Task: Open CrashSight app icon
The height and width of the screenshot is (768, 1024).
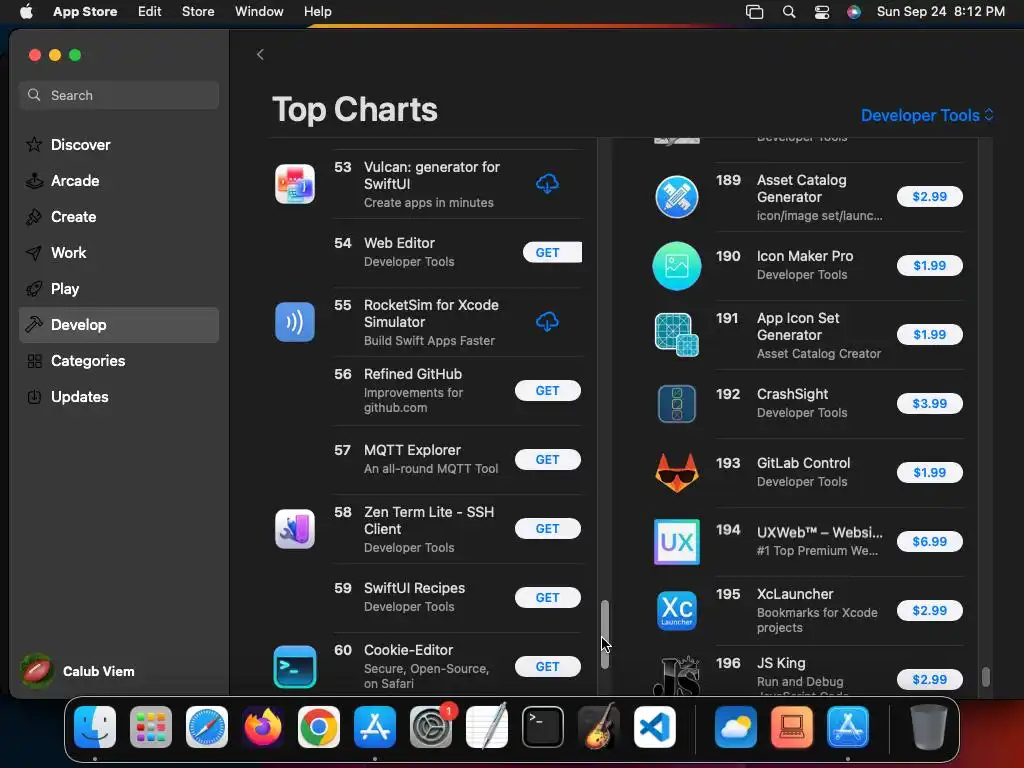Action: (x=677, y=404)
